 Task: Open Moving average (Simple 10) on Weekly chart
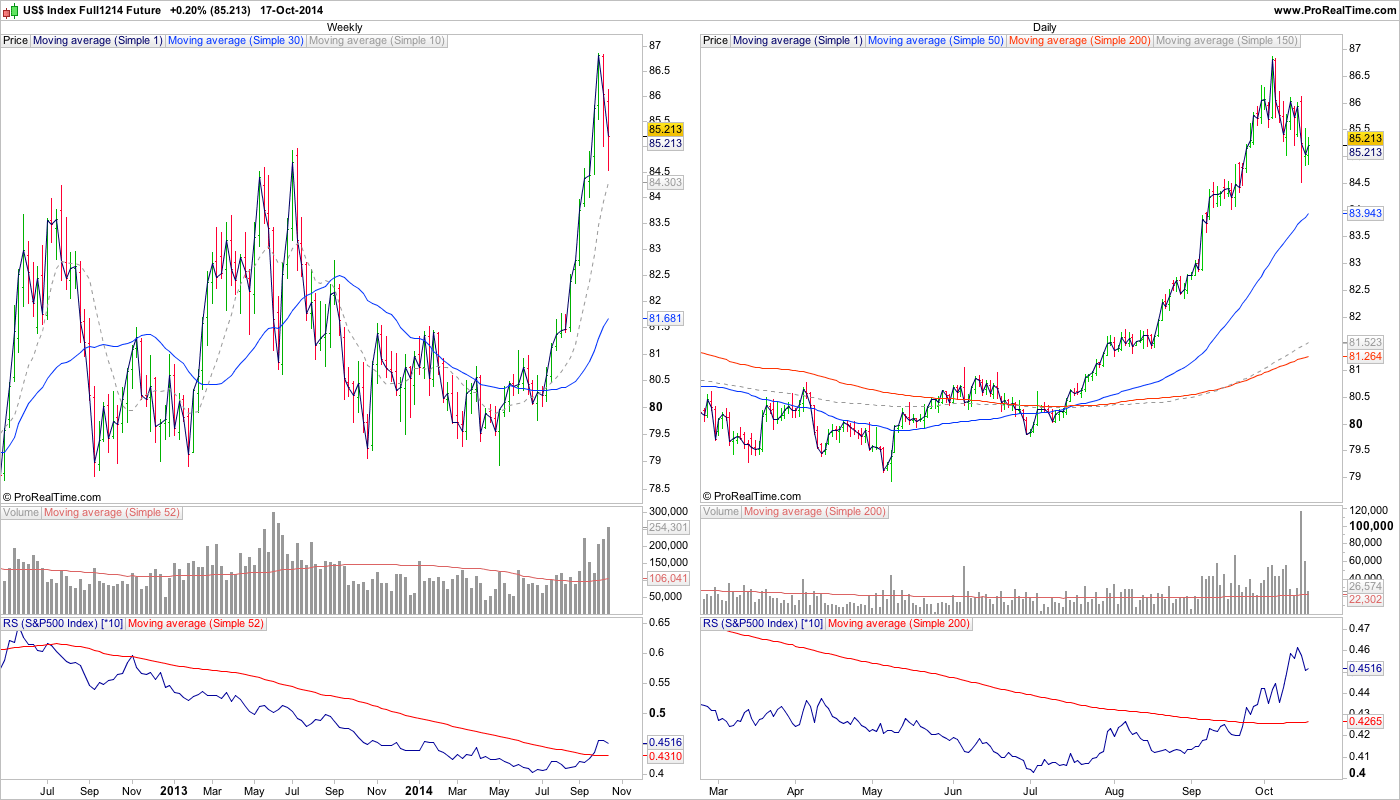[377, 41]
